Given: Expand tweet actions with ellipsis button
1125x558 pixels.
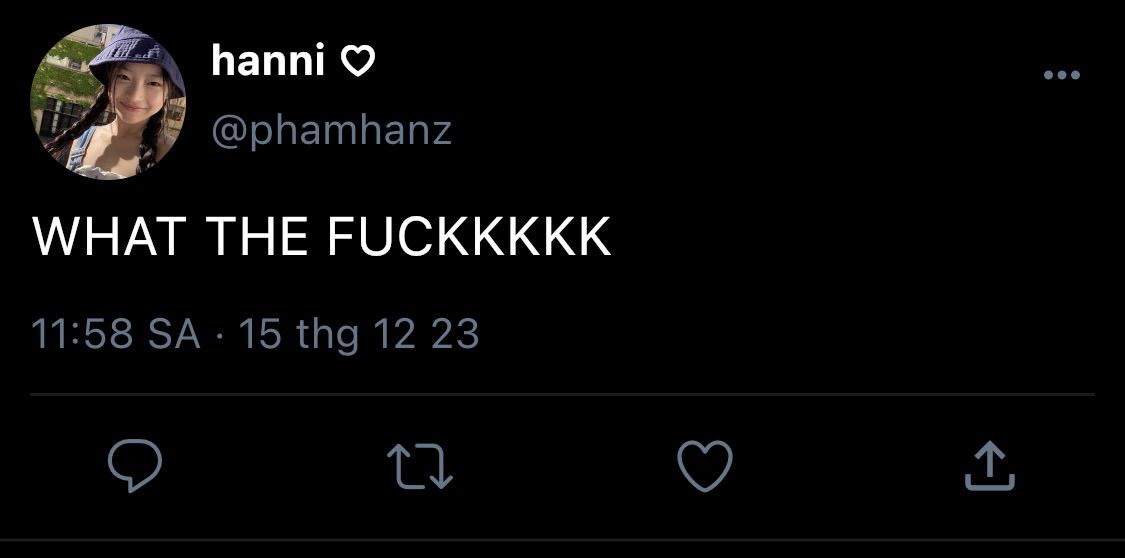Looking at the screenshot, I should tap(1062, 75).
